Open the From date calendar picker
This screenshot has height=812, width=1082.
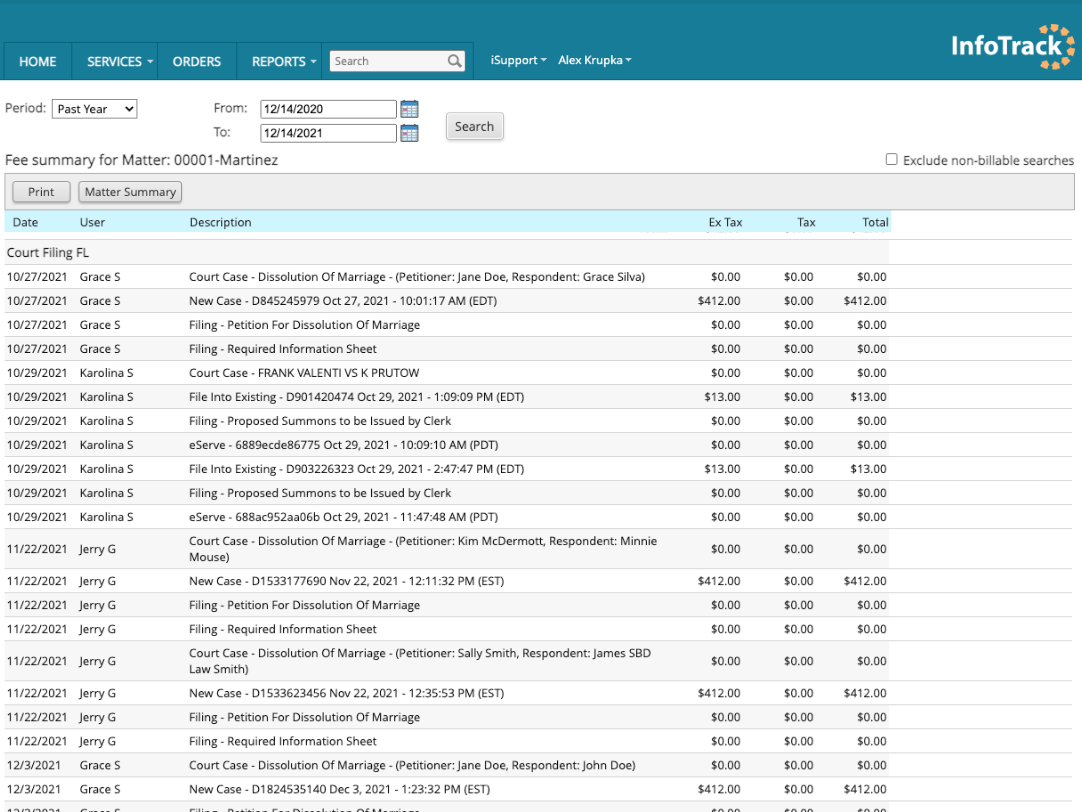pyautogui.click(x=409, y=109)
